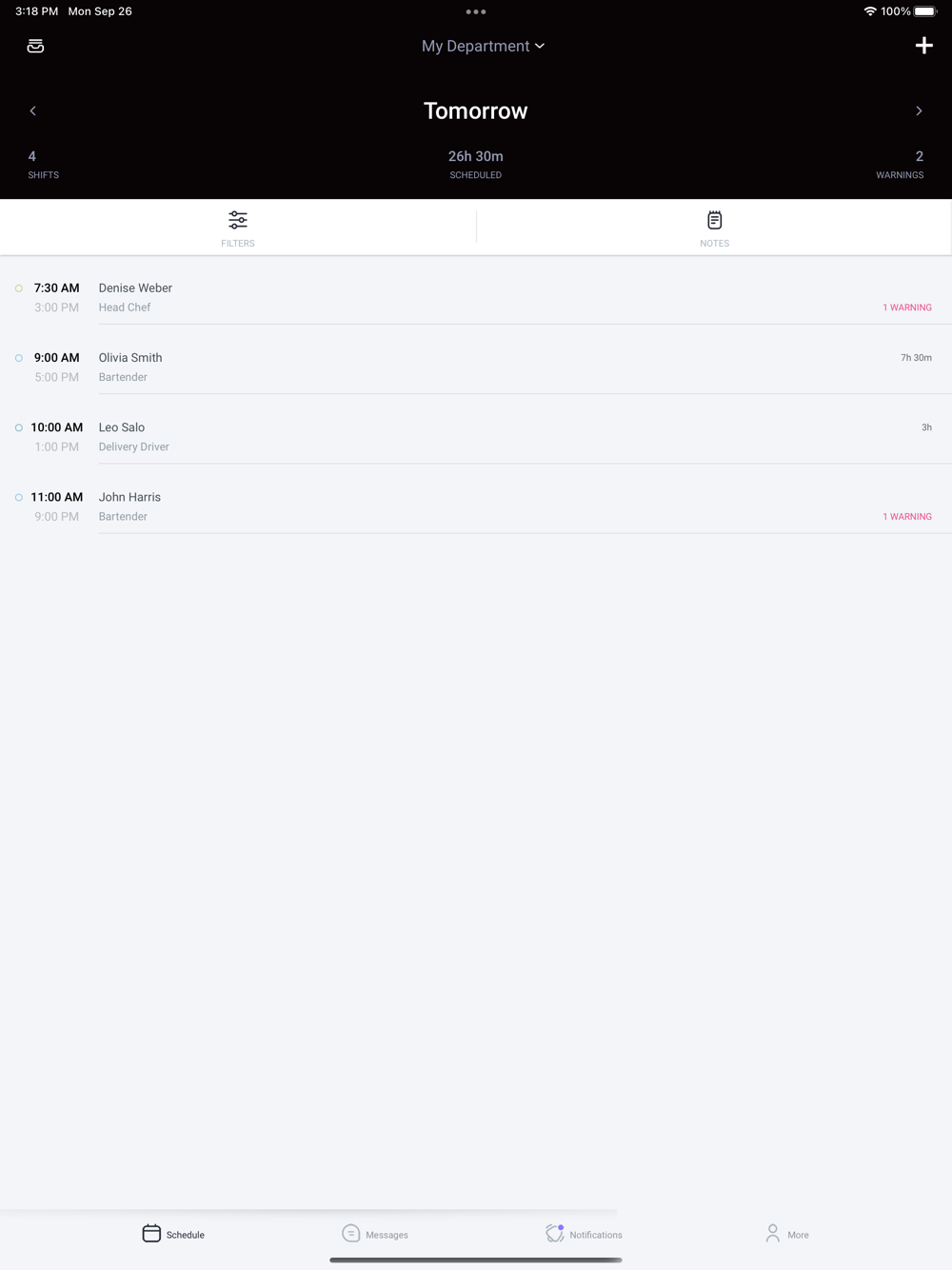Image resolution: width=952 pixels, height=1270 pixels.
Task: Tap the Notifications bell icon
Action: (555, 1233)
